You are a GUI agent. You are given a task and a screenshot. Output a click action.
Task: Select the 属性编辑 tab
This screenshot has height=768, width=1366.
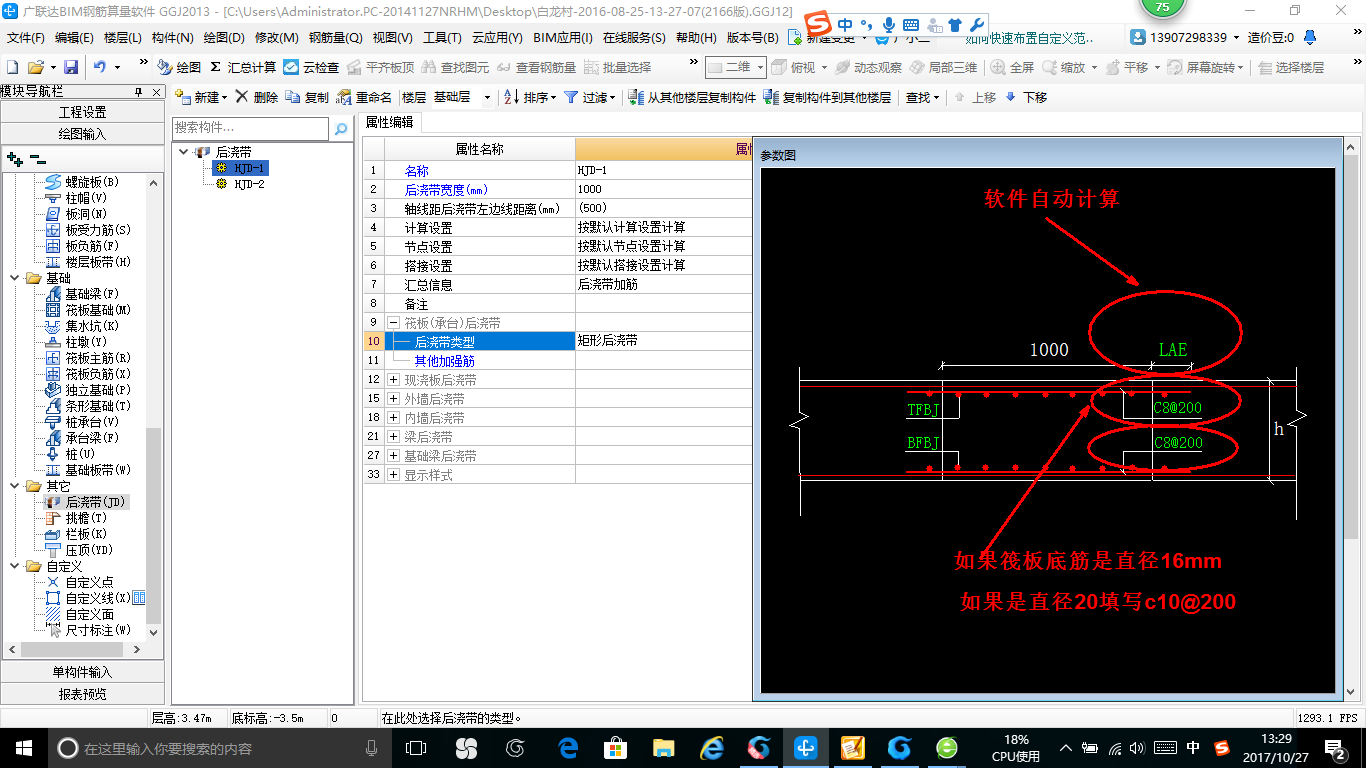point(389,122)
